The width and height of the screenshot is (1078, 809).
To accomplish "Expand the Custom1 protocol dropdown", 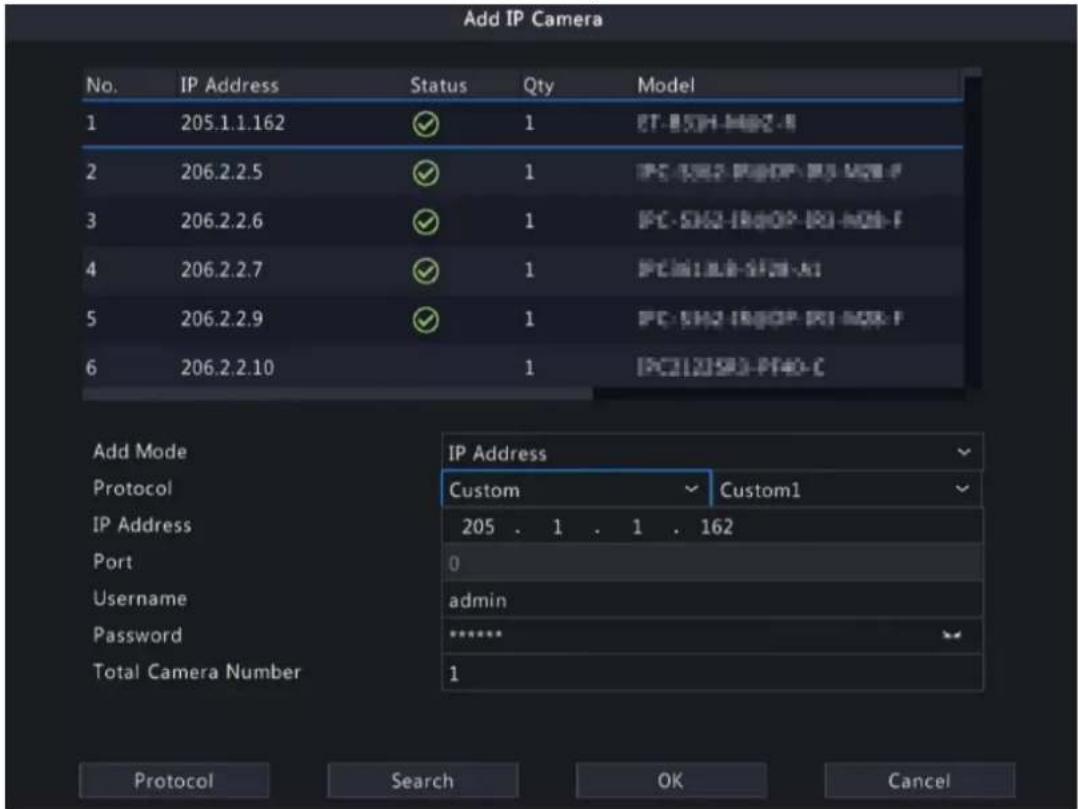I will point(847,489).
